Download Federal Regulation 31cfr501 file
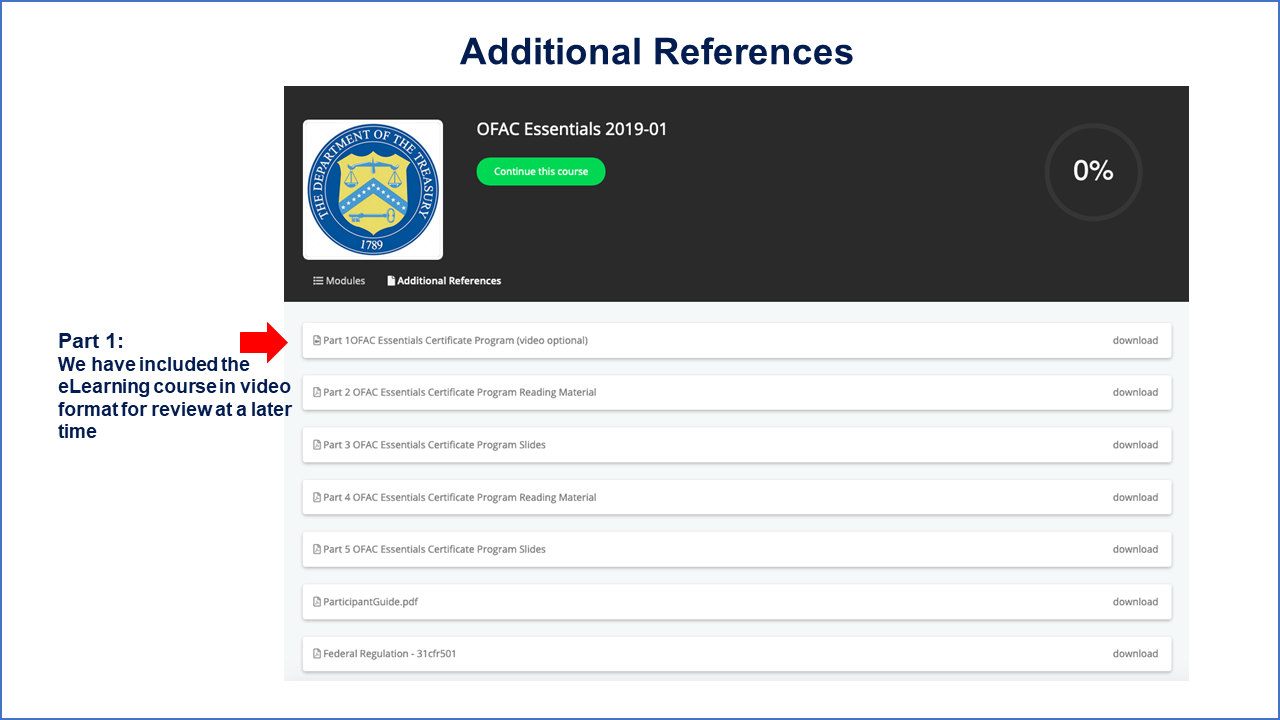 click(x=1135, y=654)
